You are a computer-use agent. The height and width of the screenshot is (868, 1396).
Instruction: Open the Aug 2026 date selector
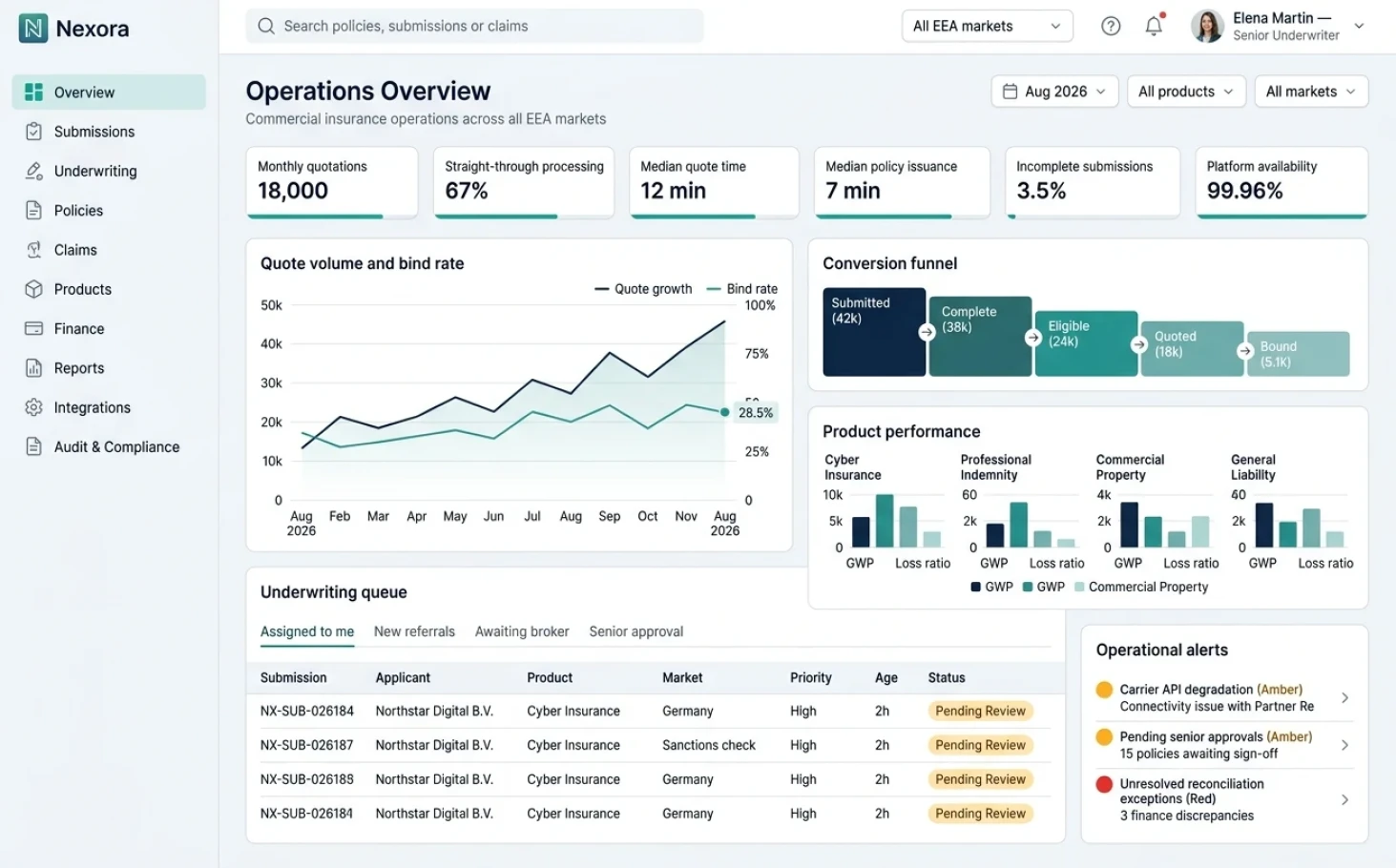[x=1054, y=92]
